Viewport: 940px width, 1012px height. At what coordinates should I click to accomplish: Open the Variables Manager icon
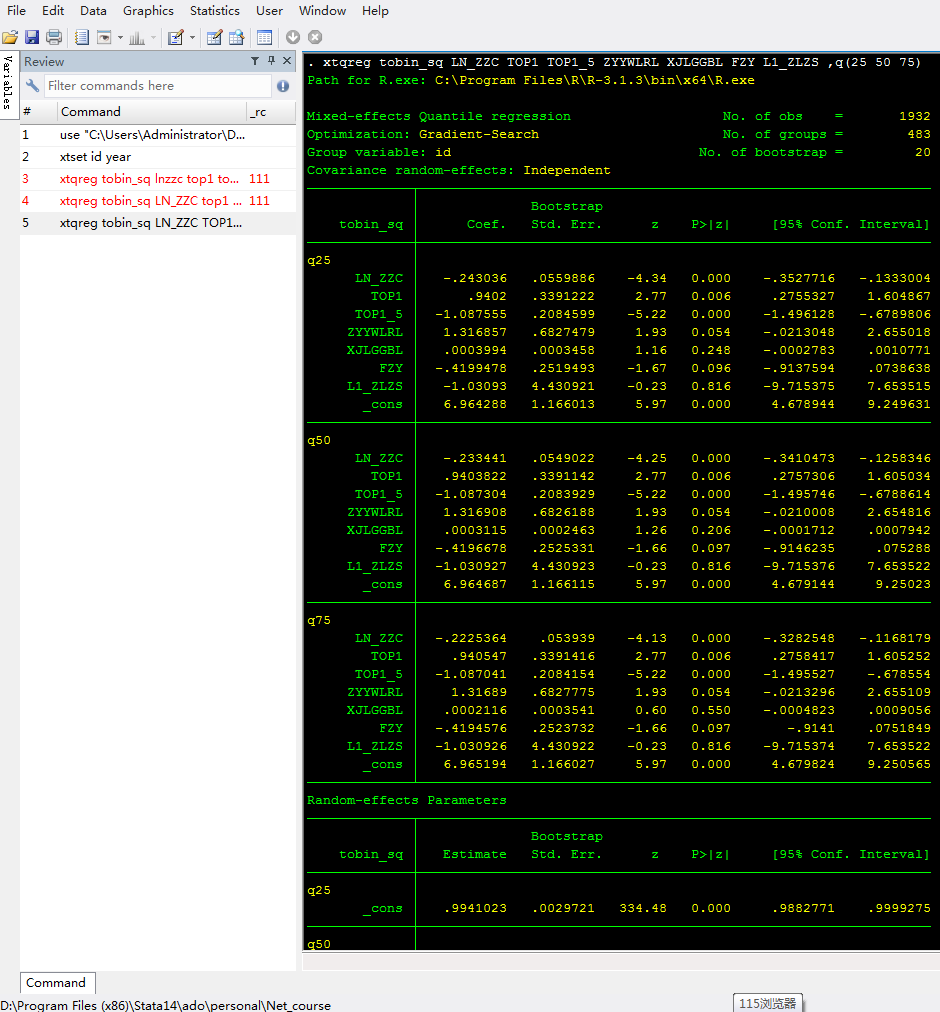tap(264, 38)
